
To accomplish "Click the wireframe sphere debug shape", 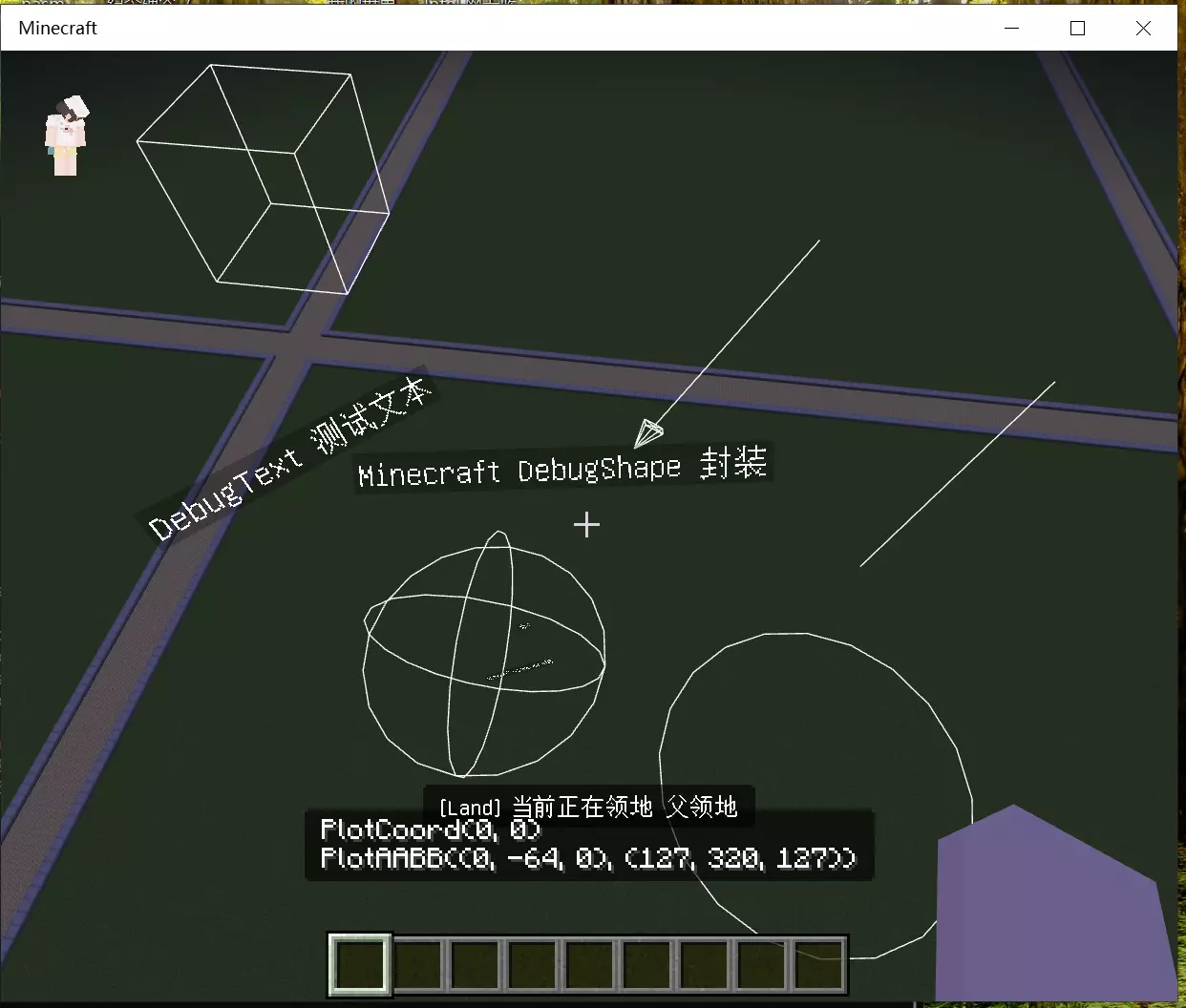I will (484, 655).
